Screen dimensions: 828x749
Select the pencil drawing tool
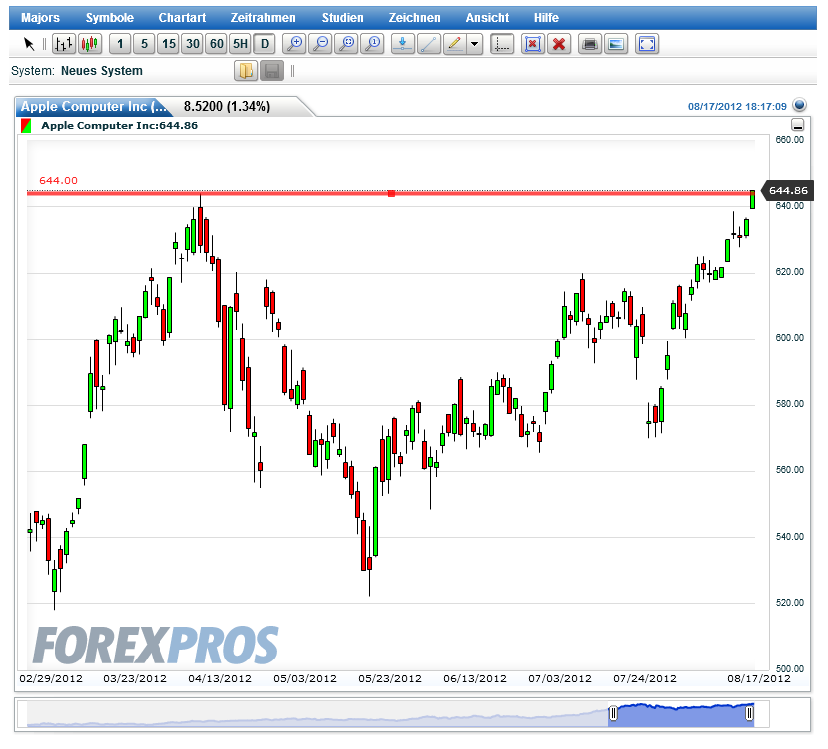tap(455, 44)
